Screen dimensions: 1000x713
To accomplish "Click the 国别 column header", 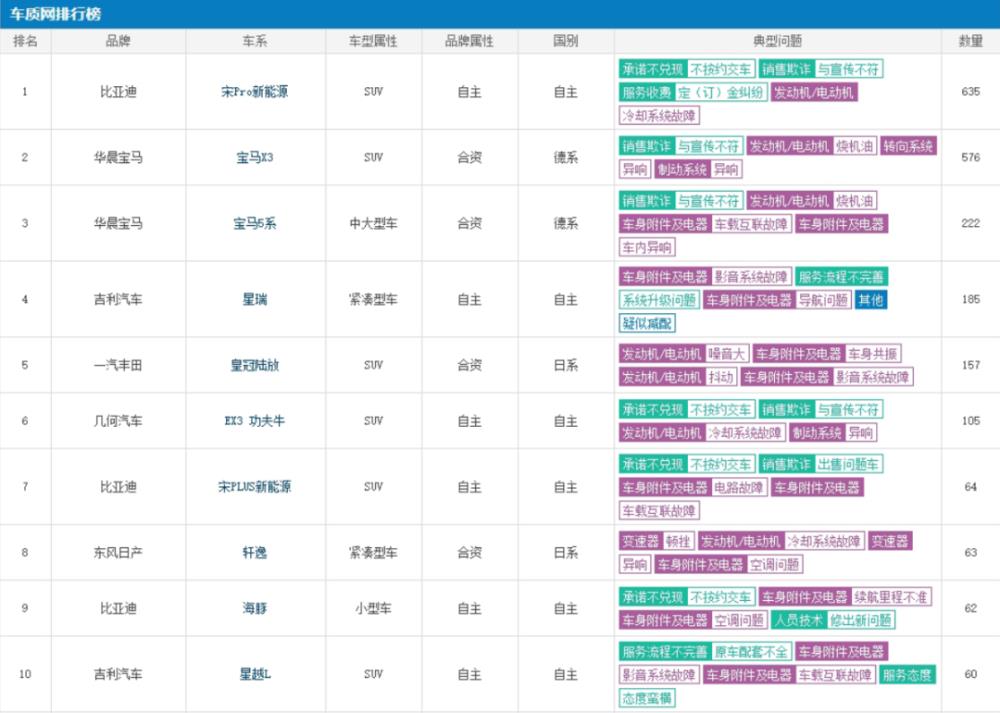I will tap(566, 41).
